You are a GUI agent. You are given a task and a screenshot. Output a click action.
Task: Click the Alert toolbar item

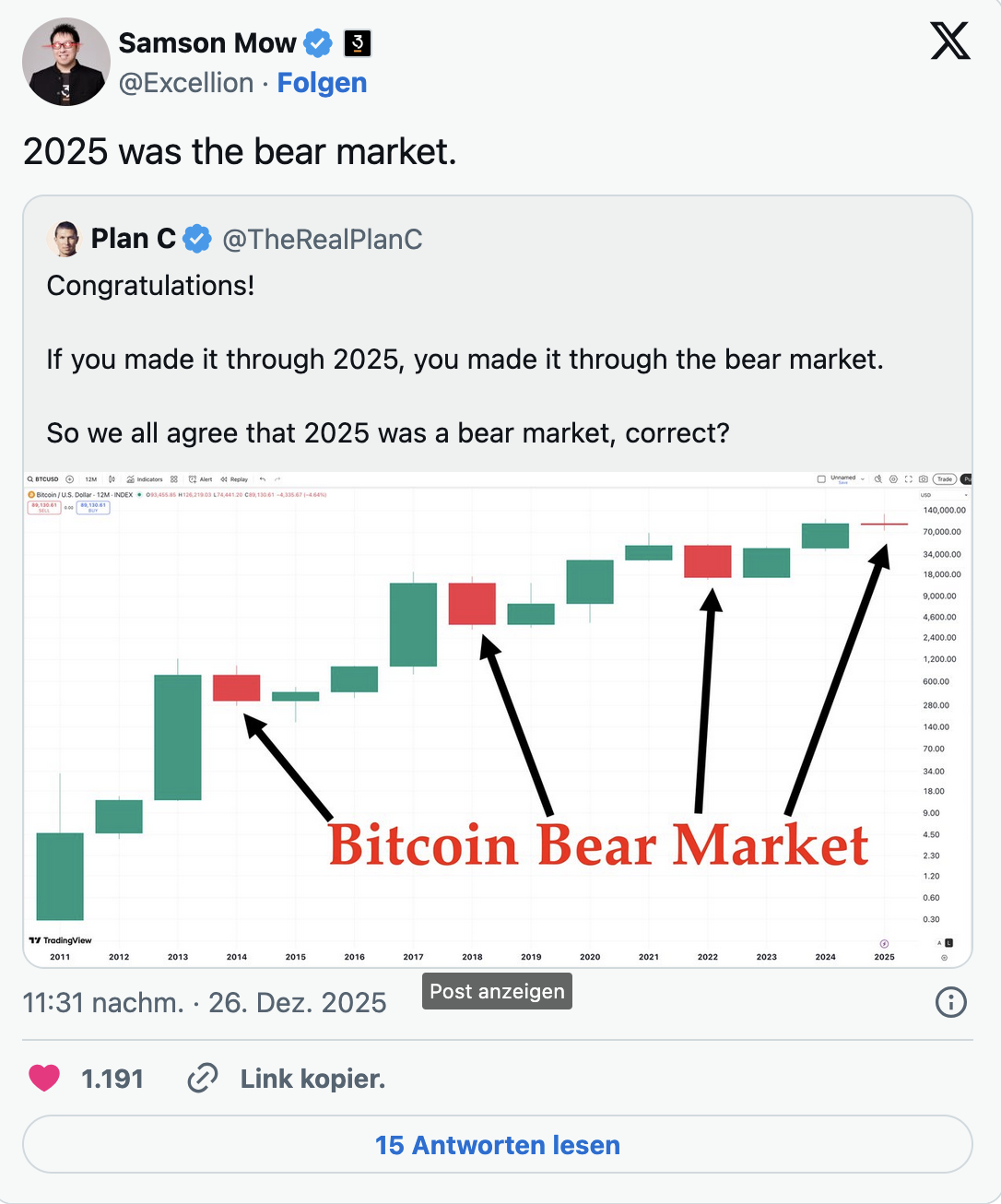[201, 479]
